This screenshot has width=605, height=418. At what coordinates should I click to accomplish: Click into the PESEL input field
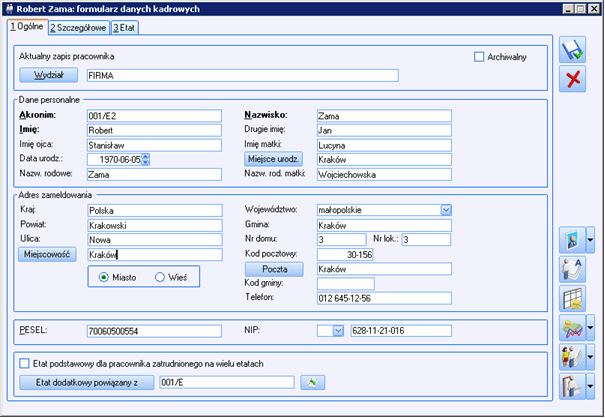click(152, 330)
